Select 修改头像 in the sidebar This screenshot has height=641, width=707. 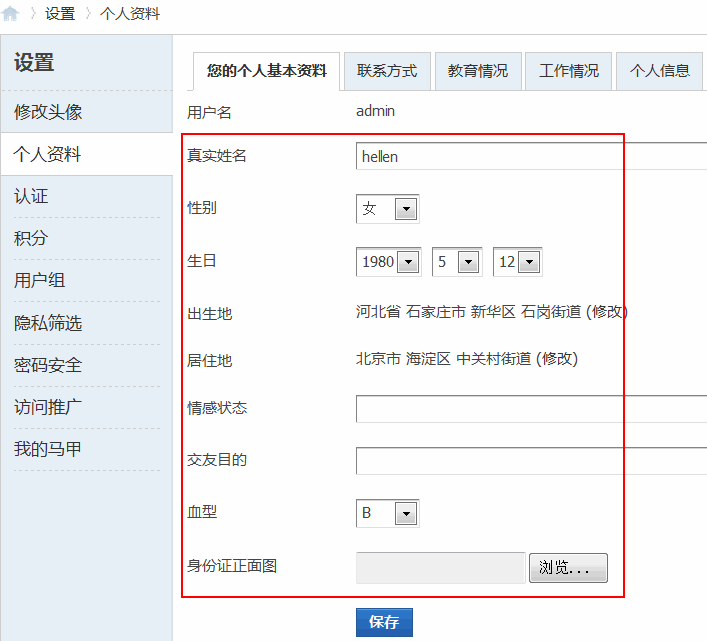pyautogui.click(x=48, y=112)
